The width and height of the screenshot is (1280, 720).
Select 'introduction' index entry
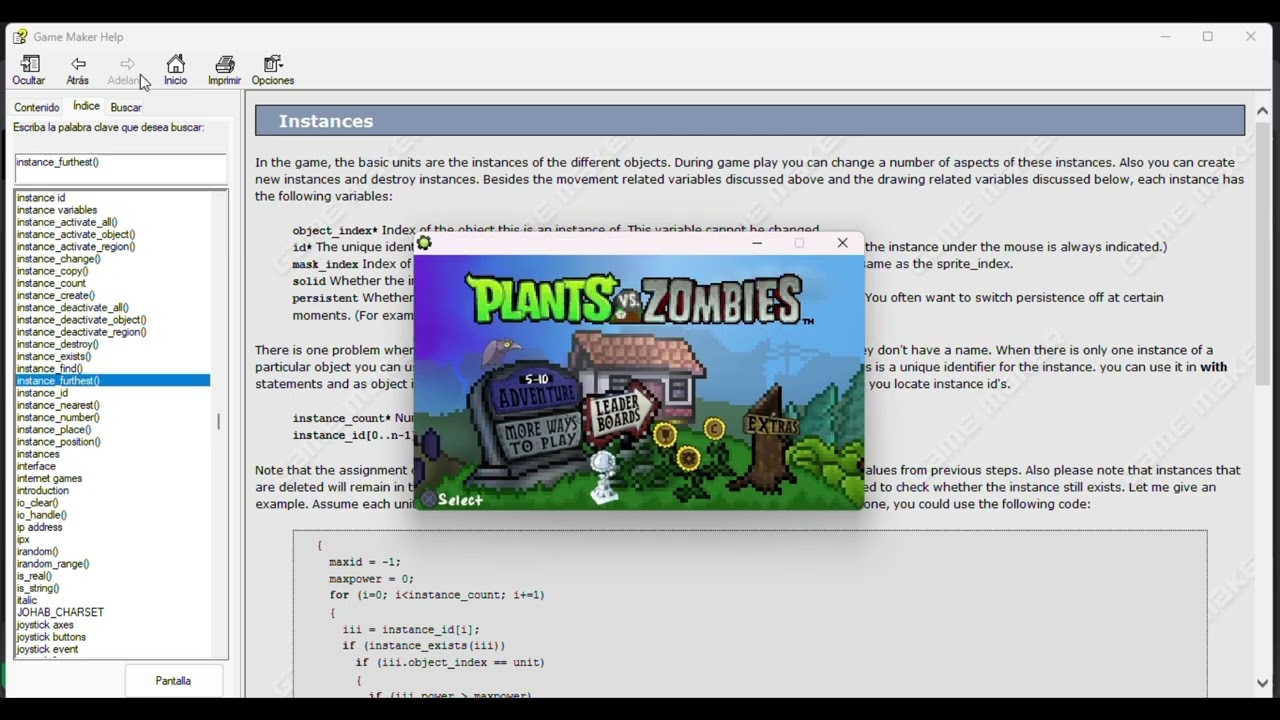click(43, 490)
